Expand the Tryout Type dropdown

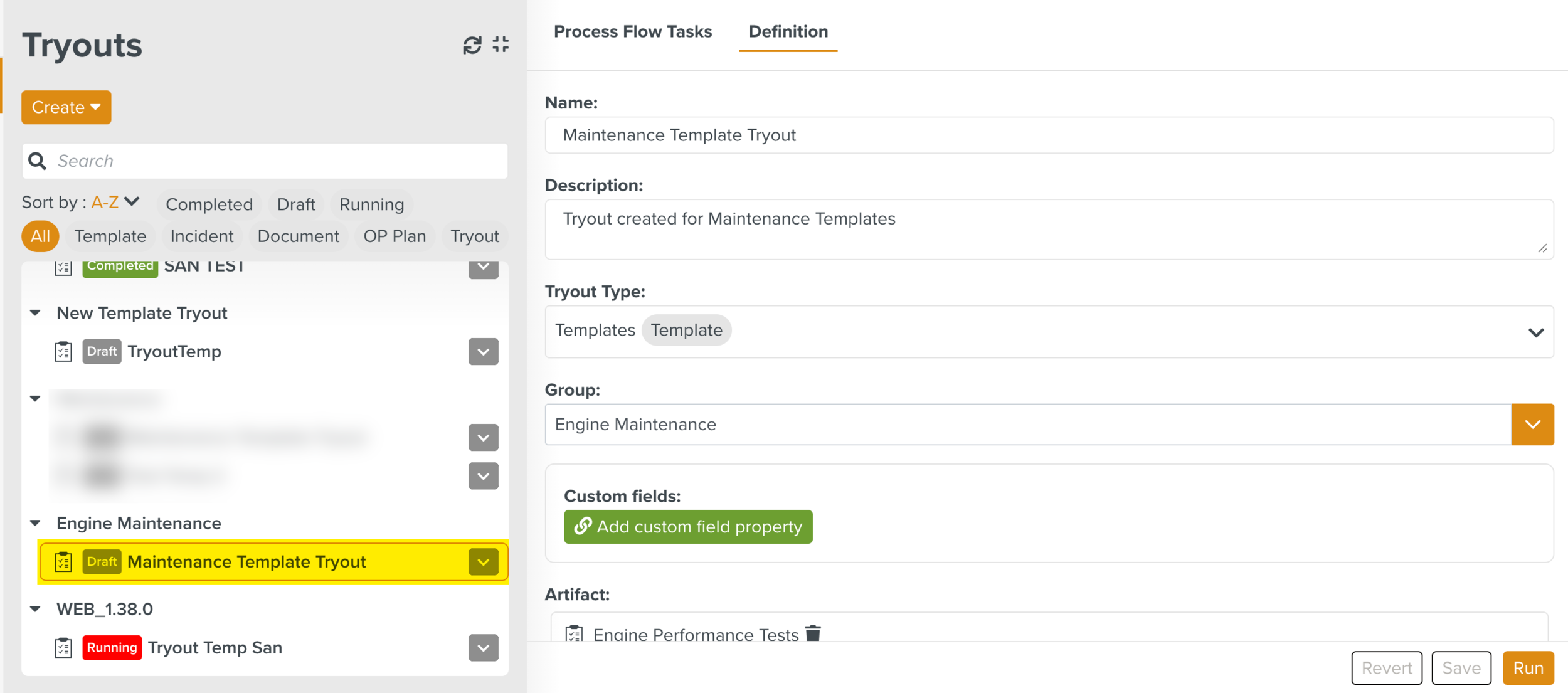(x=1535, y=332)
